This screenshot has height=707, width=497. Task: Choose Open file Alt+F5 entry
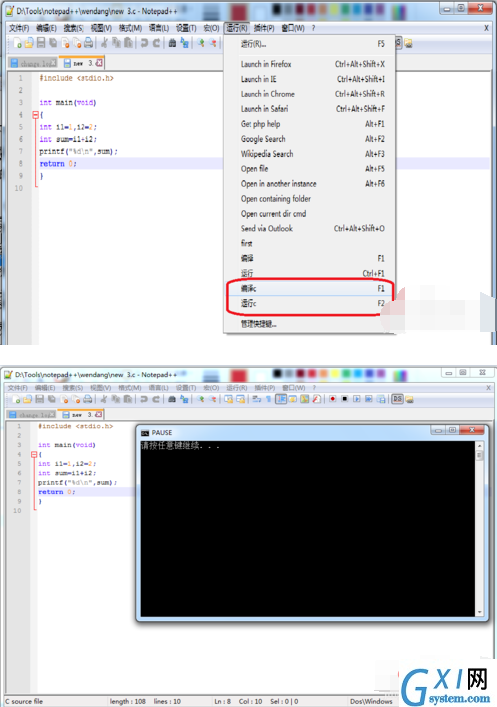pyautogui.click(x=310, y=169)
